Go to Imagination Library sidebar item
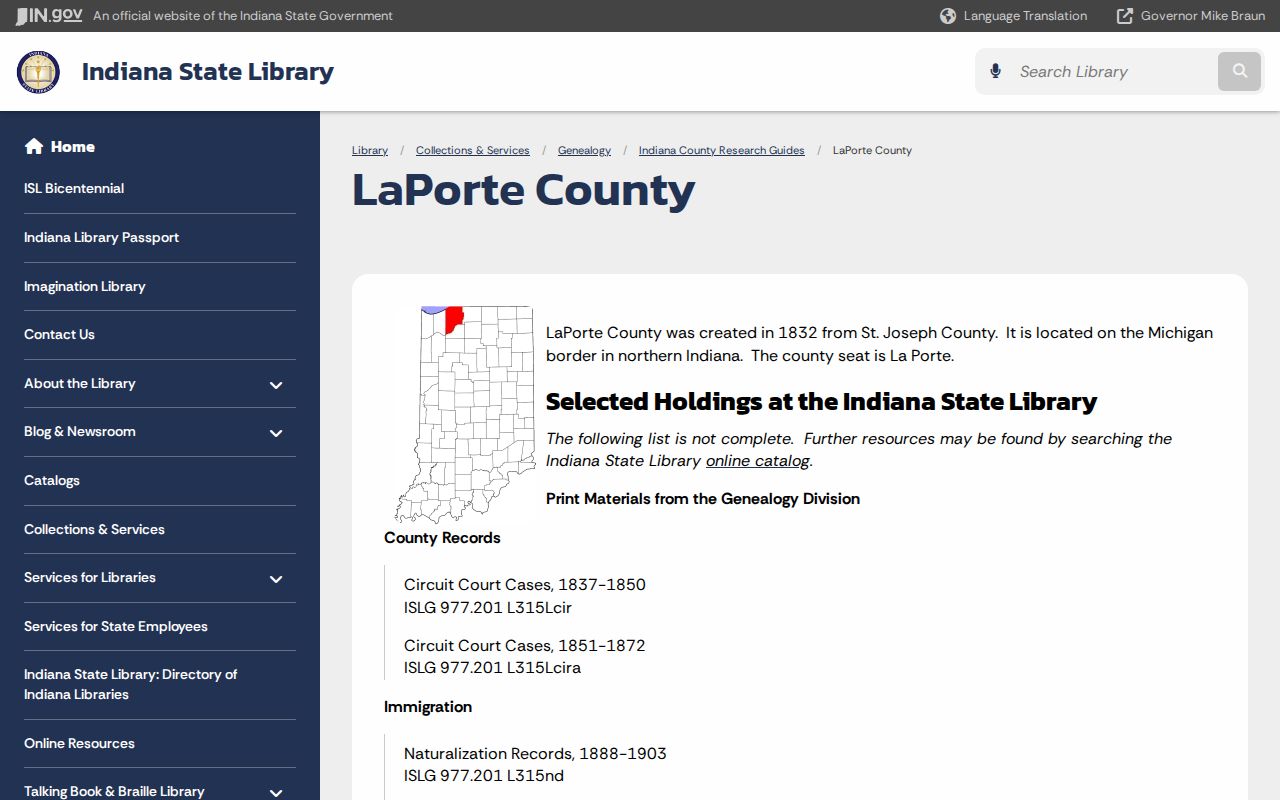The height and width of the screenshot is (800, 1280). 85,287
